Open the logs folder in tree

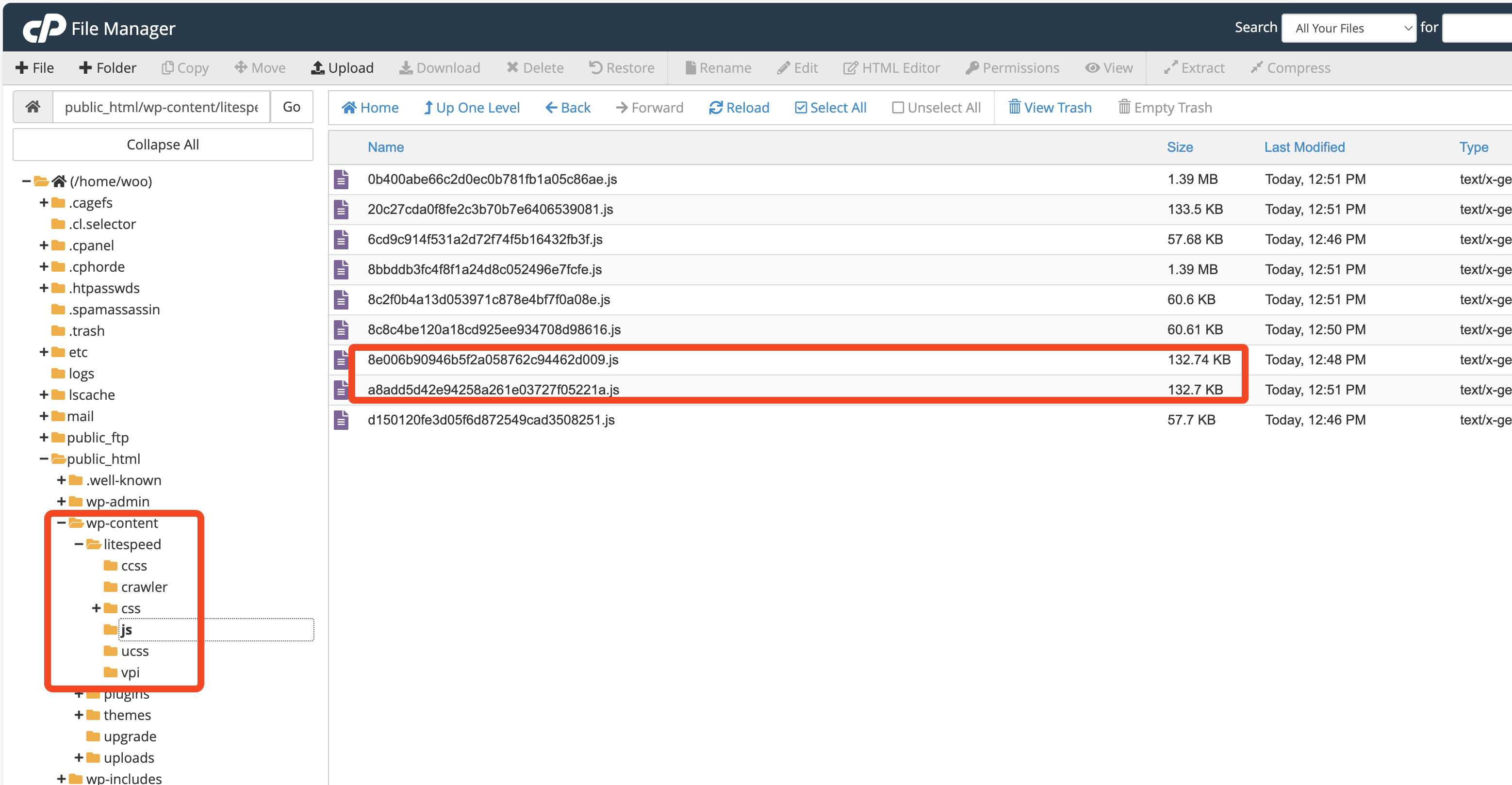[x=81, y=374]
